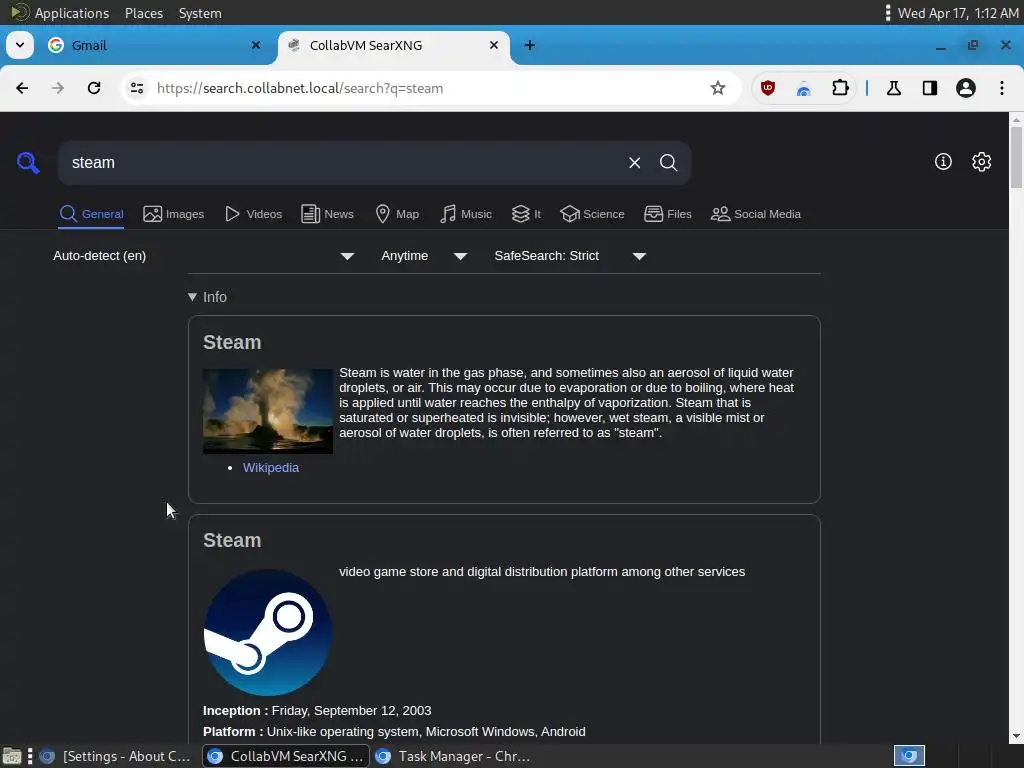This screenshot has width=1024, height=768.
Task: Reload the current page
Action: pos(94,88)
